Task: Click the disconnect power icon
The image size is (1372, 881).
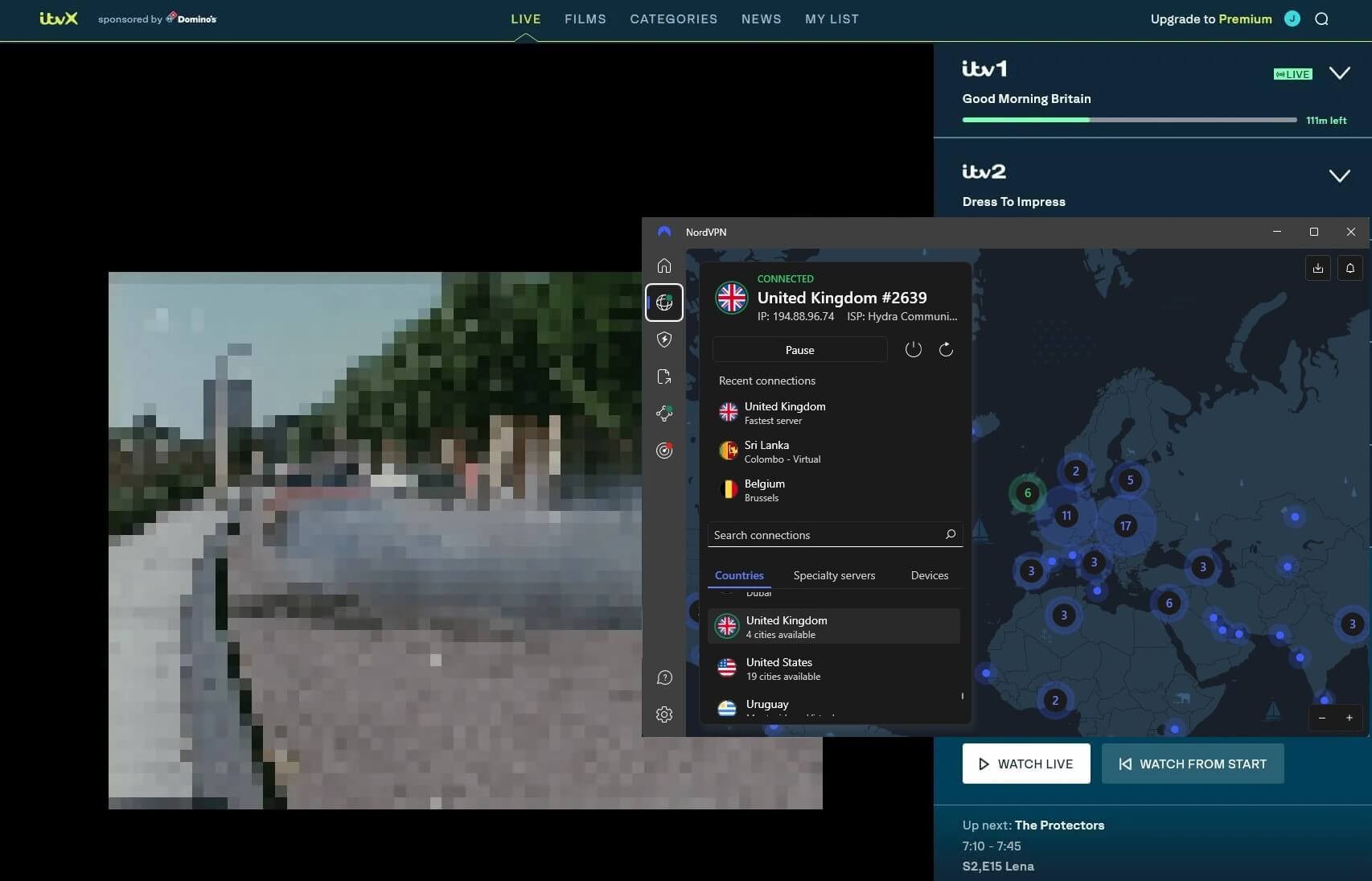Action: click(x=913, y=349)
